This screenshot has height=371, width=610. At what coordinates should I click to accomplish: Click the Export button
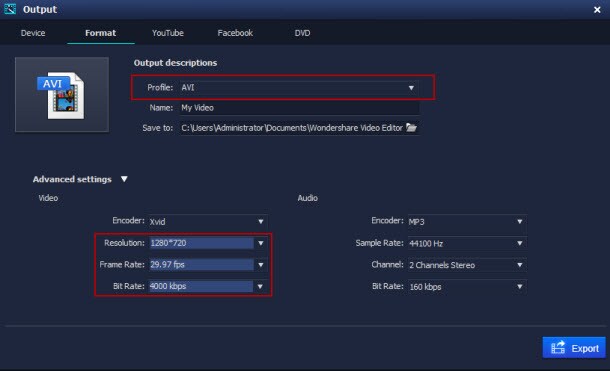(574, 348)
